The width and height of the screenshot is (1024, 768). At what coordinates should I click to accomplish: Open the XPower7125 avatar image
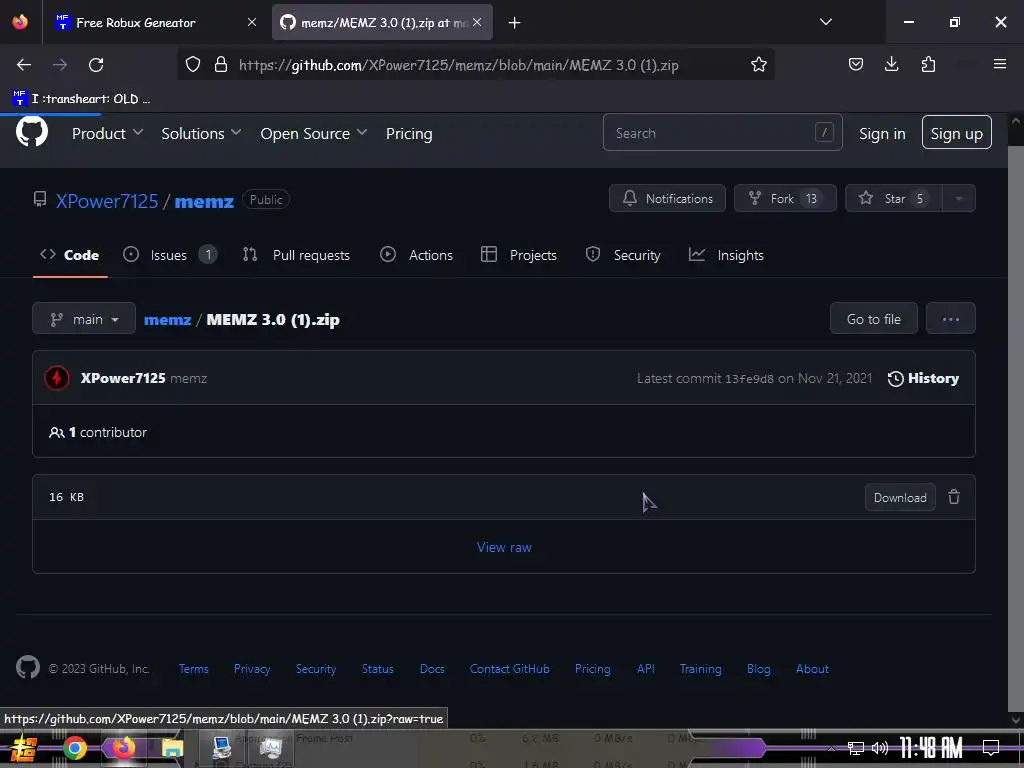click(x=57, y=378)
